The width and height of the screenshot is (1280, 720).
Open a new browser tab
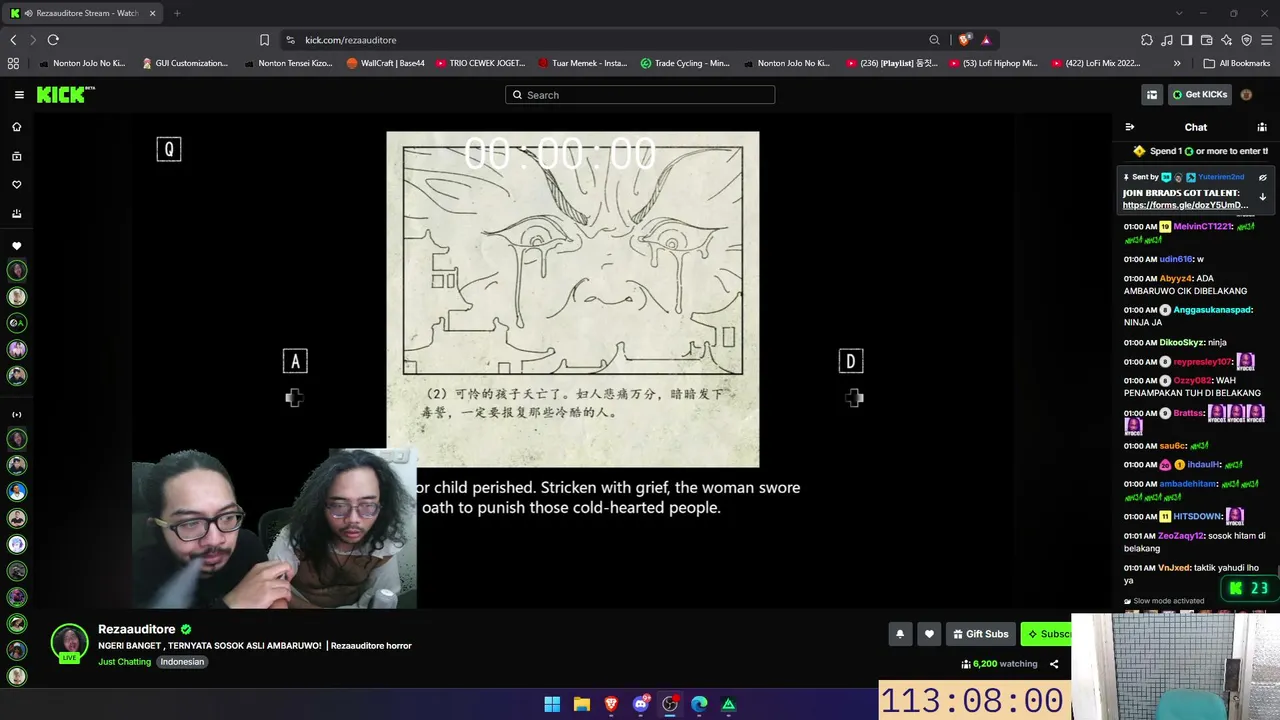tap(177, 13)
